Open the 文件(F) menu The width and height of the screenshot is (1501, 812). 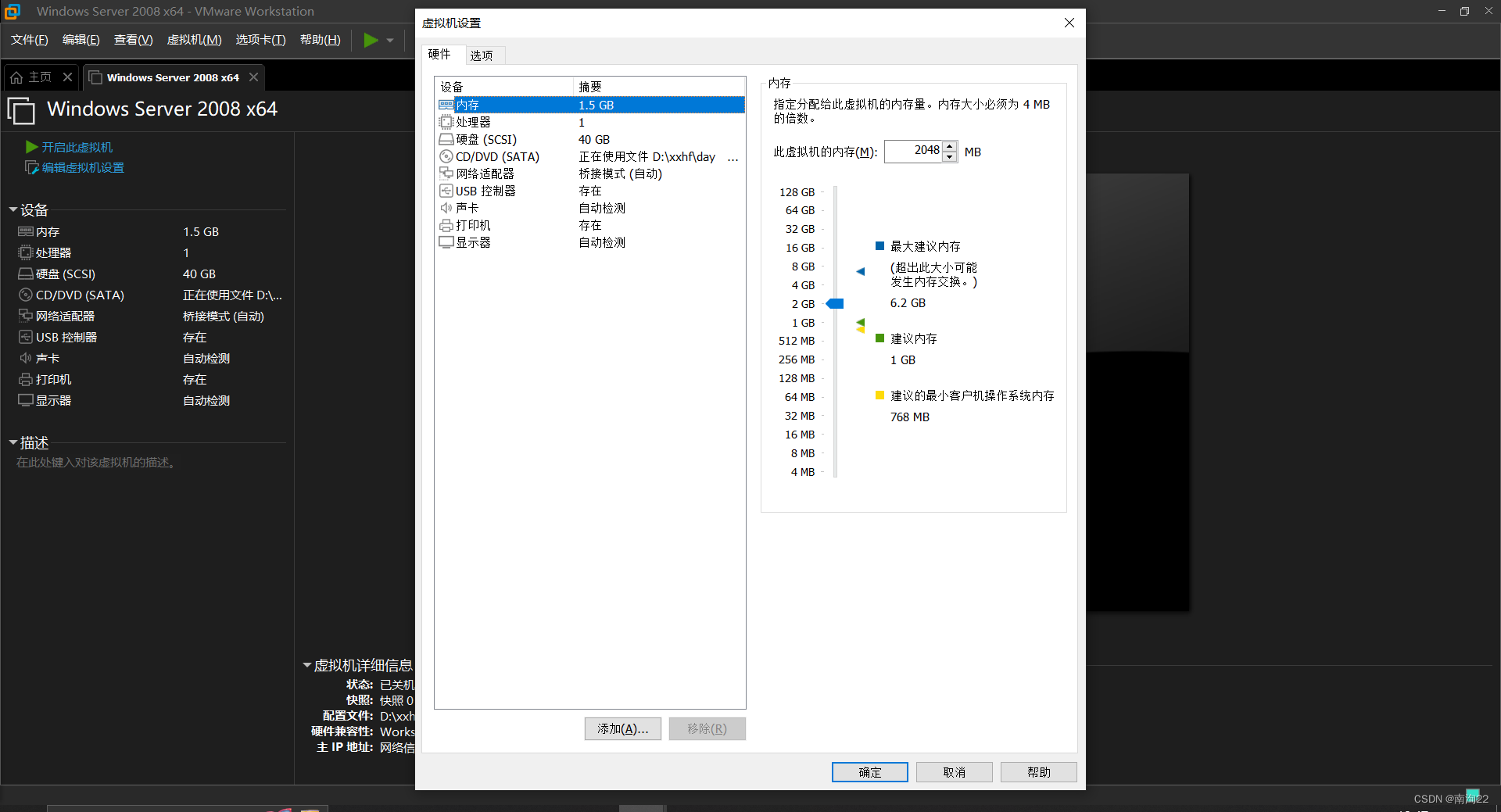(x=29, y=40)
